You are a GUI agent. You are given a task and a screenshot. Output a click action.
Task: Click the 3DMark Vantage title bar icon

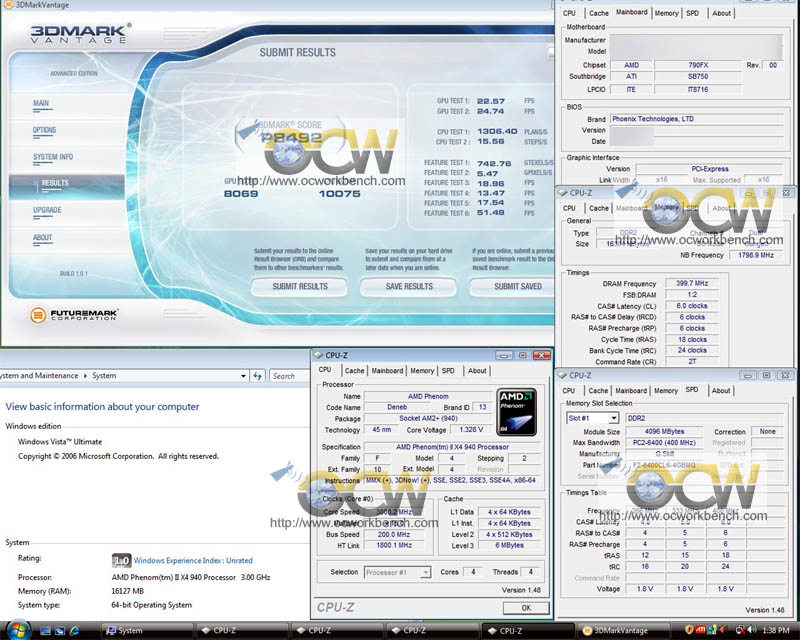[9, 5]
